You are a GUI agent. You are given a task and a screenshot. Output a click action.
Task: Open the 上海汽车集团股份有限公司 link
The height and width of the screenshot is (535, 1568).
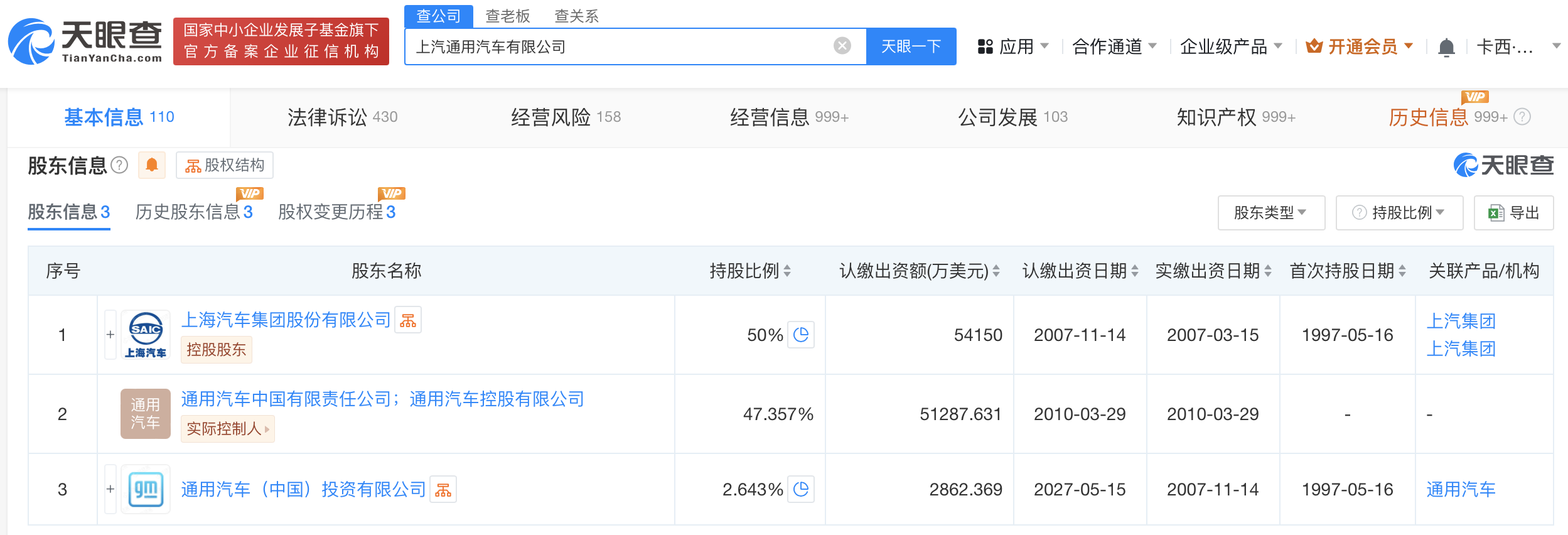(x=286, y=320)
